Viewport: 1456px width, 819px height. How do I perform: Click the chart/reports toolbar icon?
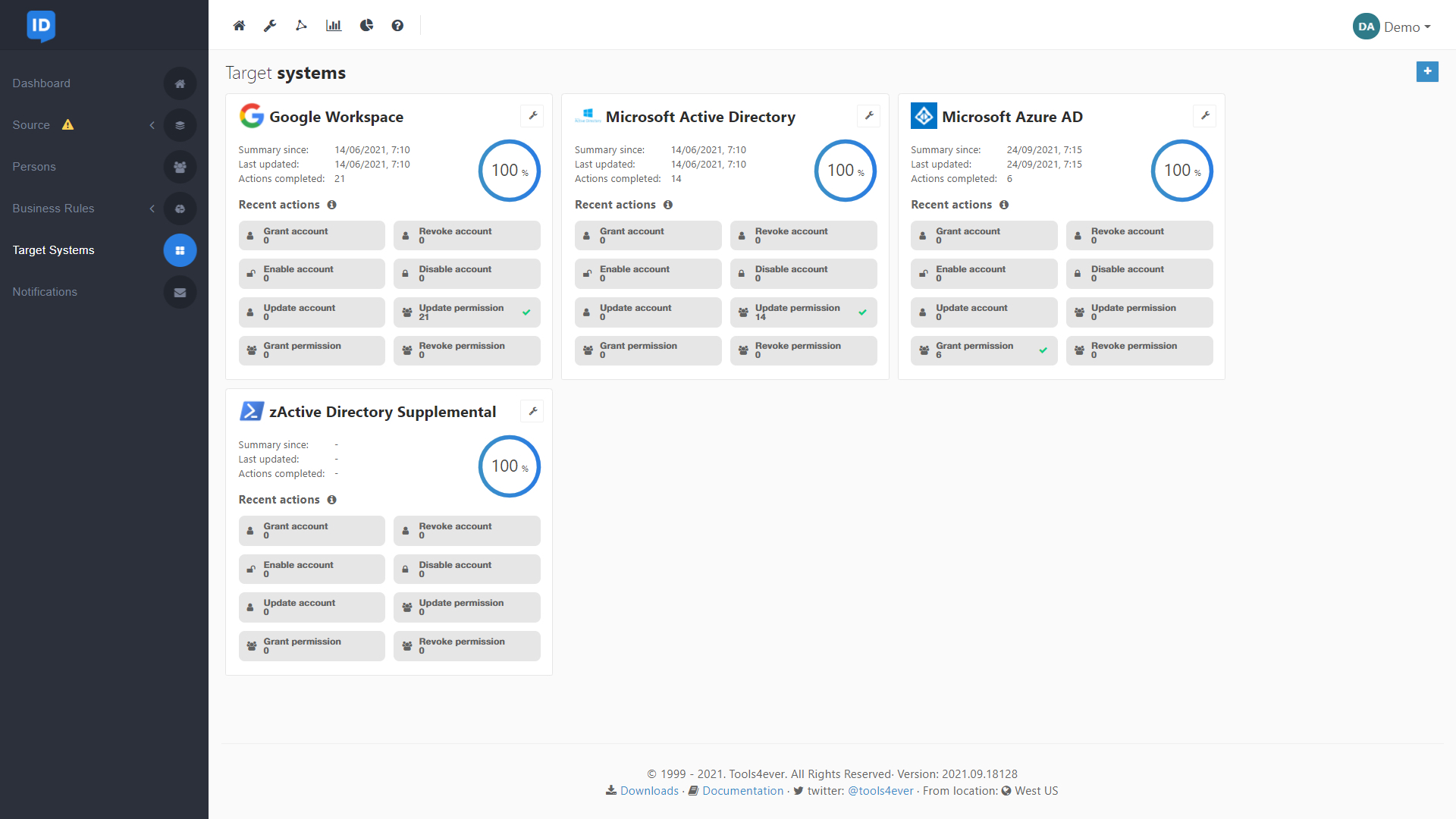coord(334,24)
